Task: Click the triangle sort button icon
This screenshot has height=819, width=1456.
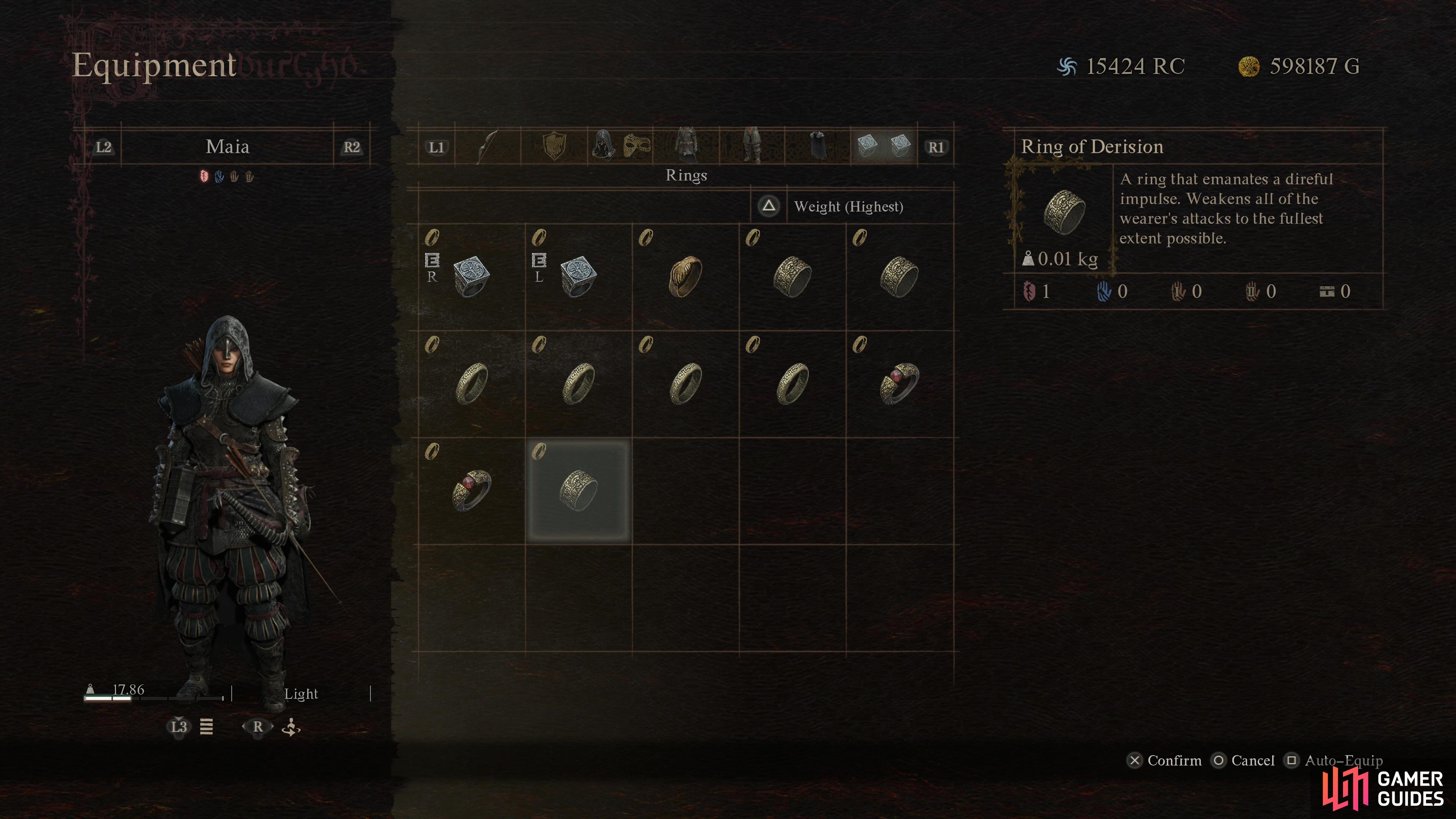Action: tap(769, 206)
